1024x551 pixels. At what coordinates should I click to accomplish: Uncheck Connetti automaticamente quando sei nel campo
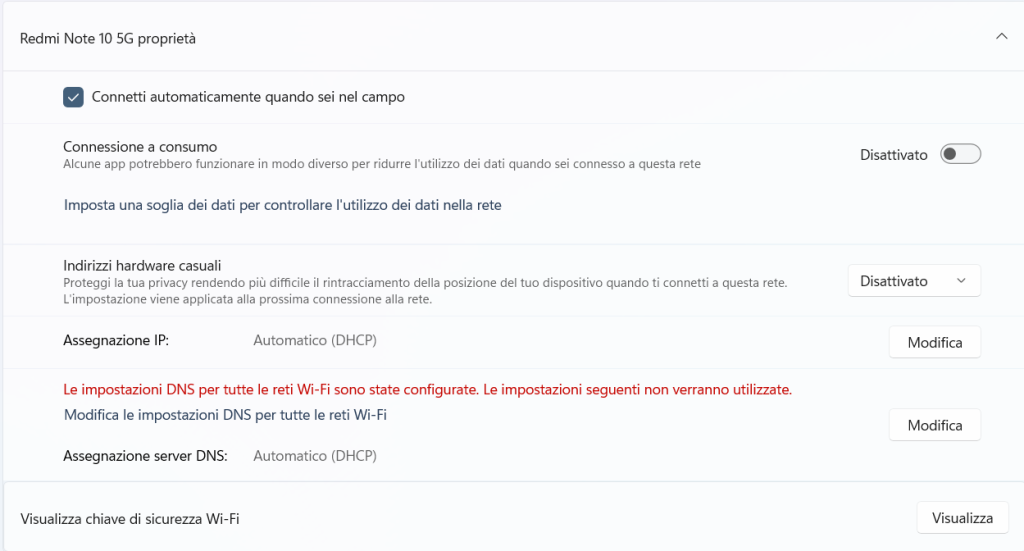(73, 97)
